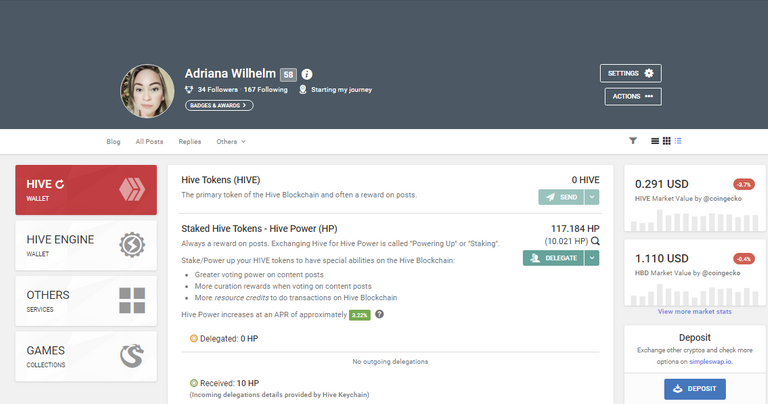Viewport: 768px width, 404px height.
Task: Switch to compact list layout view
Action: (655, 141)
